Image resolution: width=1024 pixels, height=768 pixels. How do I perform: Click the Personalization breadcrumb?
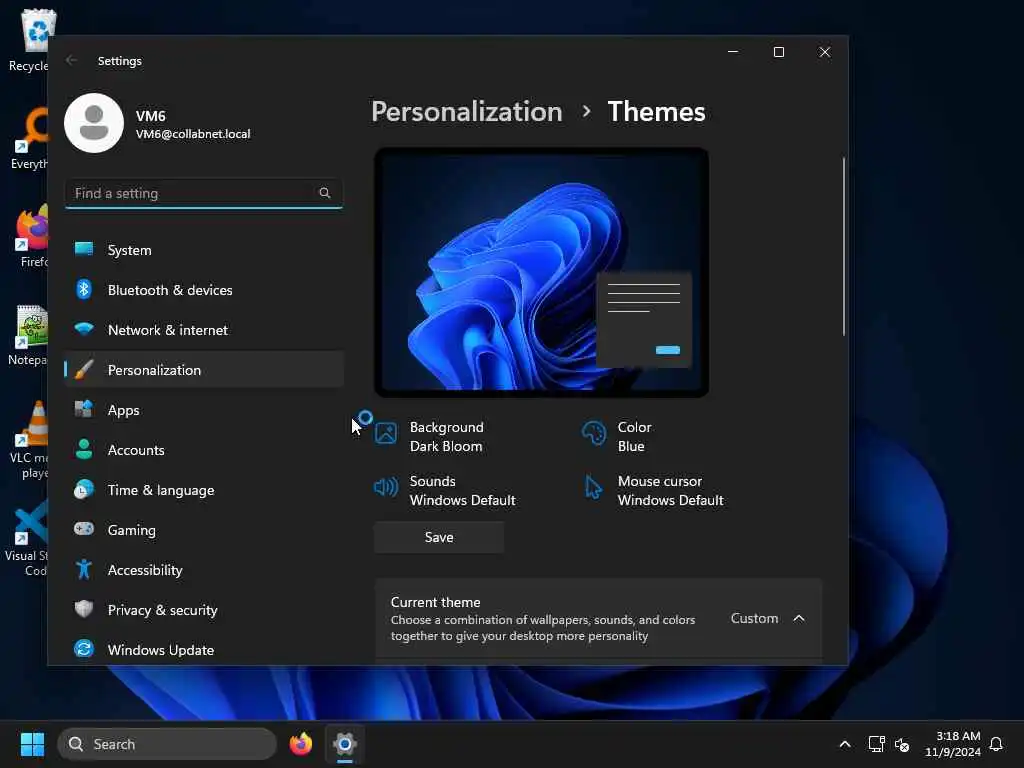[x=467, y=112]
